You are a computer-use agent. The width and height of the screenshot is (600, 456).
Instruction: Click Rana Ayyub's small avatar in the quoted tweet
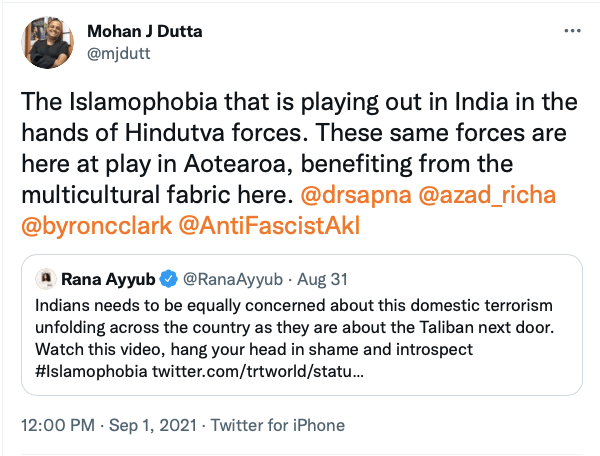coord(44,276)
